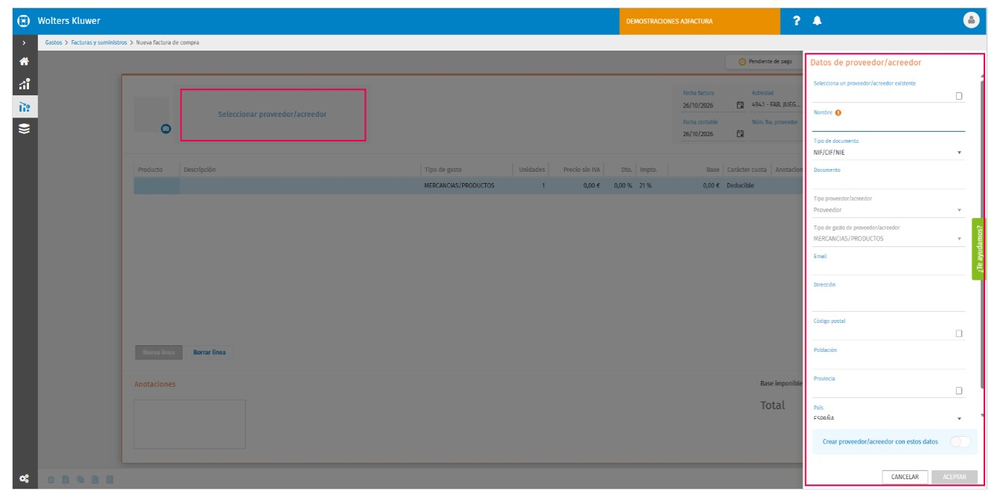Open settings gears at sidebar bottom
The width and height of the screenshot is (1000, 503).
(x=24, y=479)
